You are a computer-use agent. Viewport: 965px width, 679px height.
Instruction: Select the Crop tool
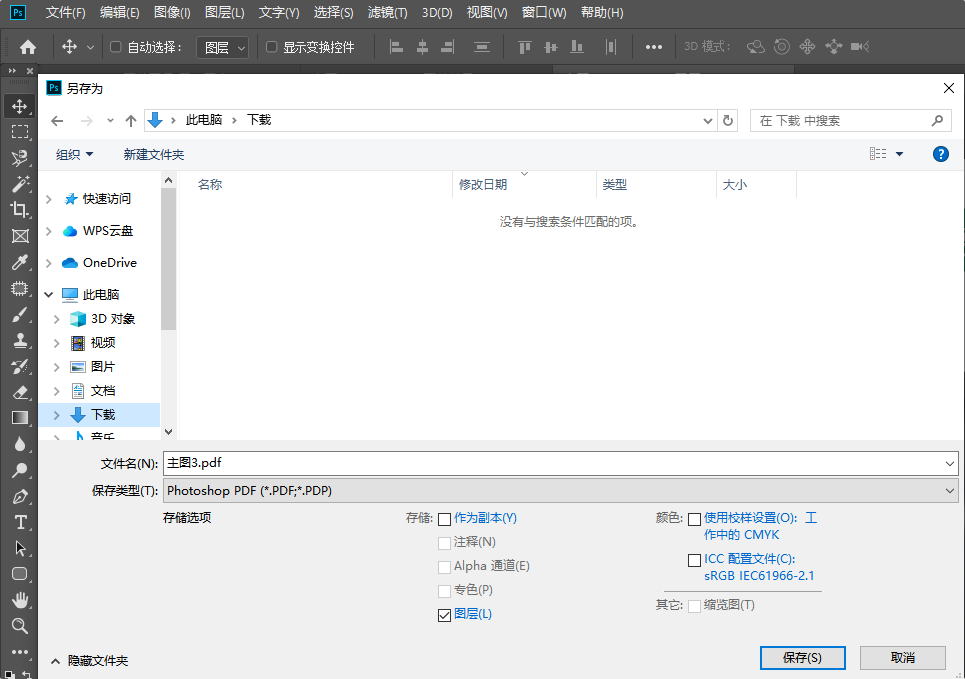19,210
